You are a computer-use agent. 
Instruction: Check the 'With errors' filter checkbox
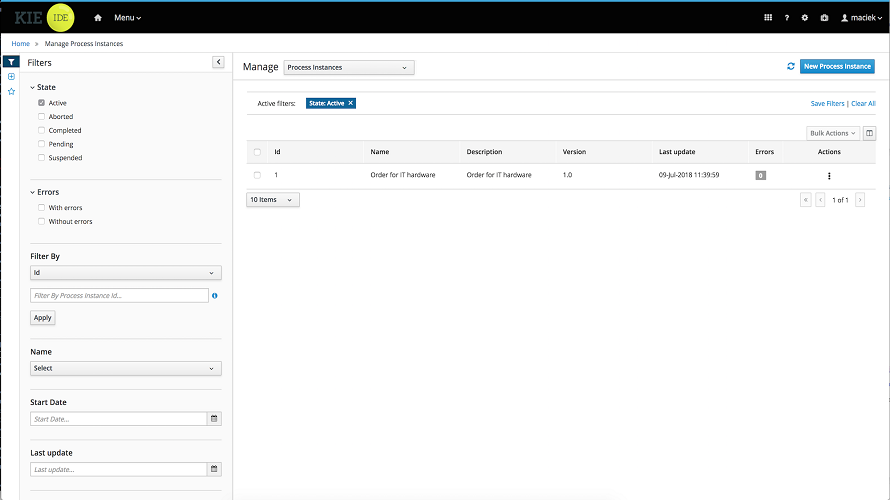pos(41,208)
